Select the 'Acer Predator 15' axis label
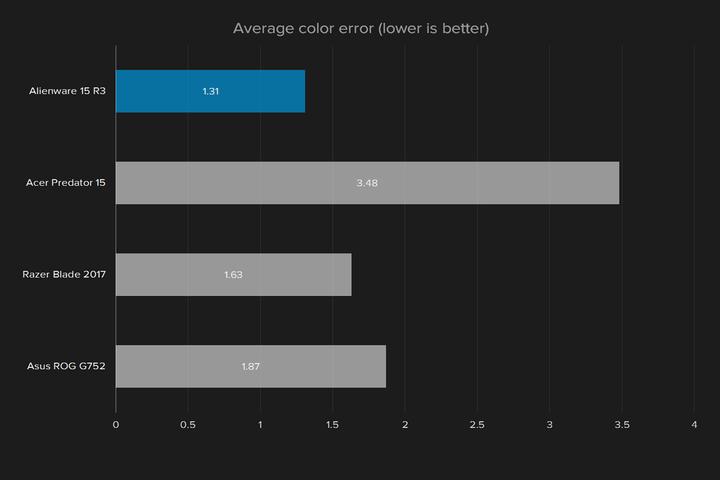Image resolution: width=720 pixels, height=480 pixels. click(x=66, y=183)
